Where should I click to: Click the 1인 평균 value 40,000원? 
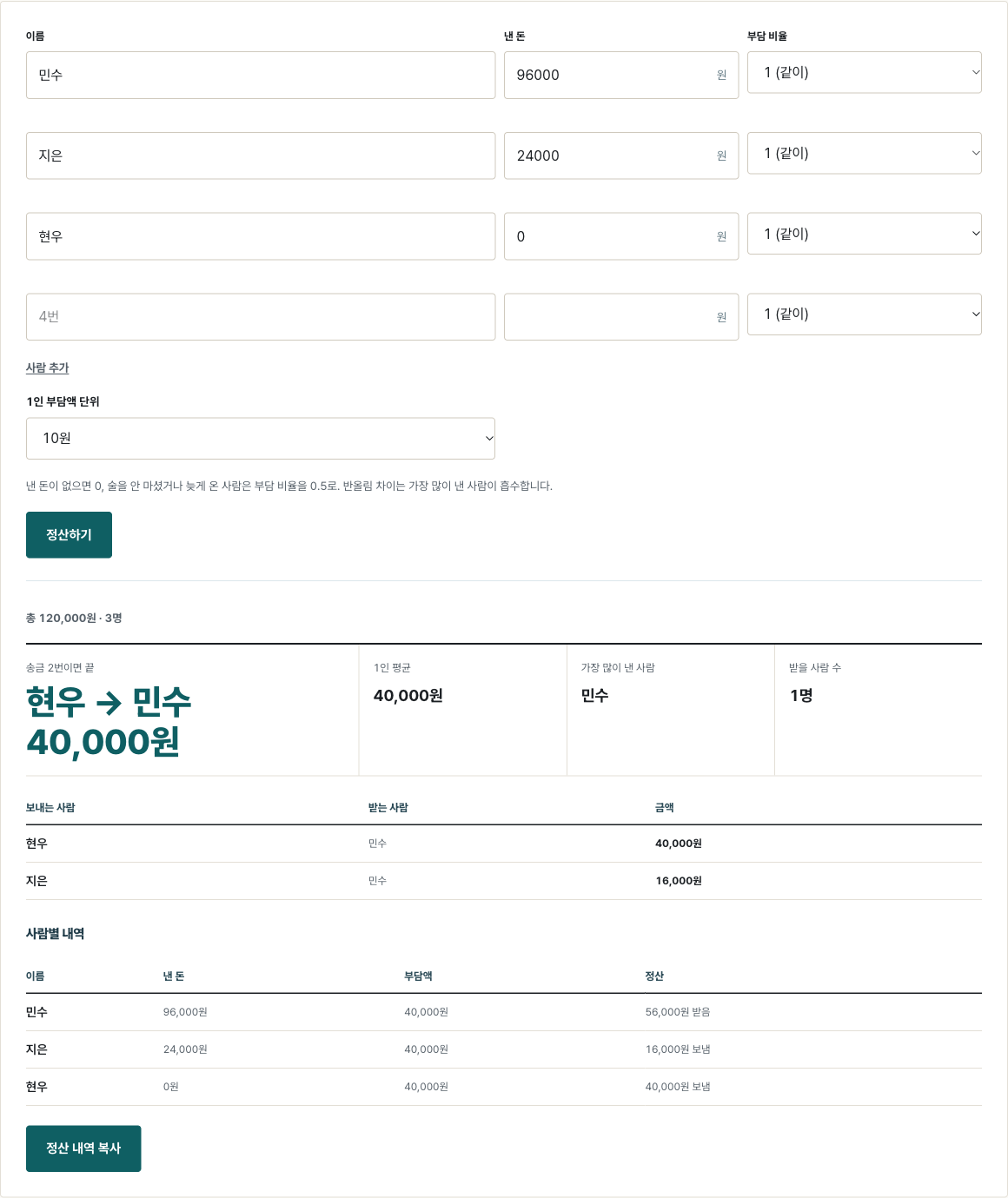pyautogui.click(x=408, y=695)
